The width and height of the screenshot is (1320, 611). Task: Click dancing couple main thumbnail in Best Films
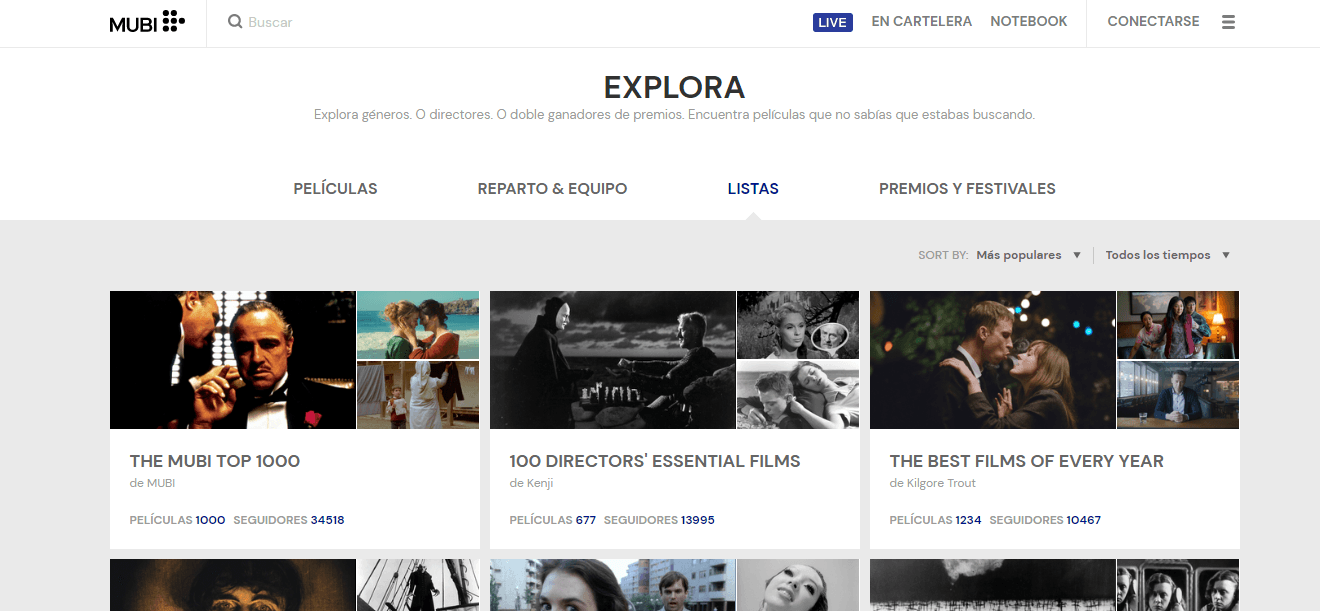pos(993,360)
